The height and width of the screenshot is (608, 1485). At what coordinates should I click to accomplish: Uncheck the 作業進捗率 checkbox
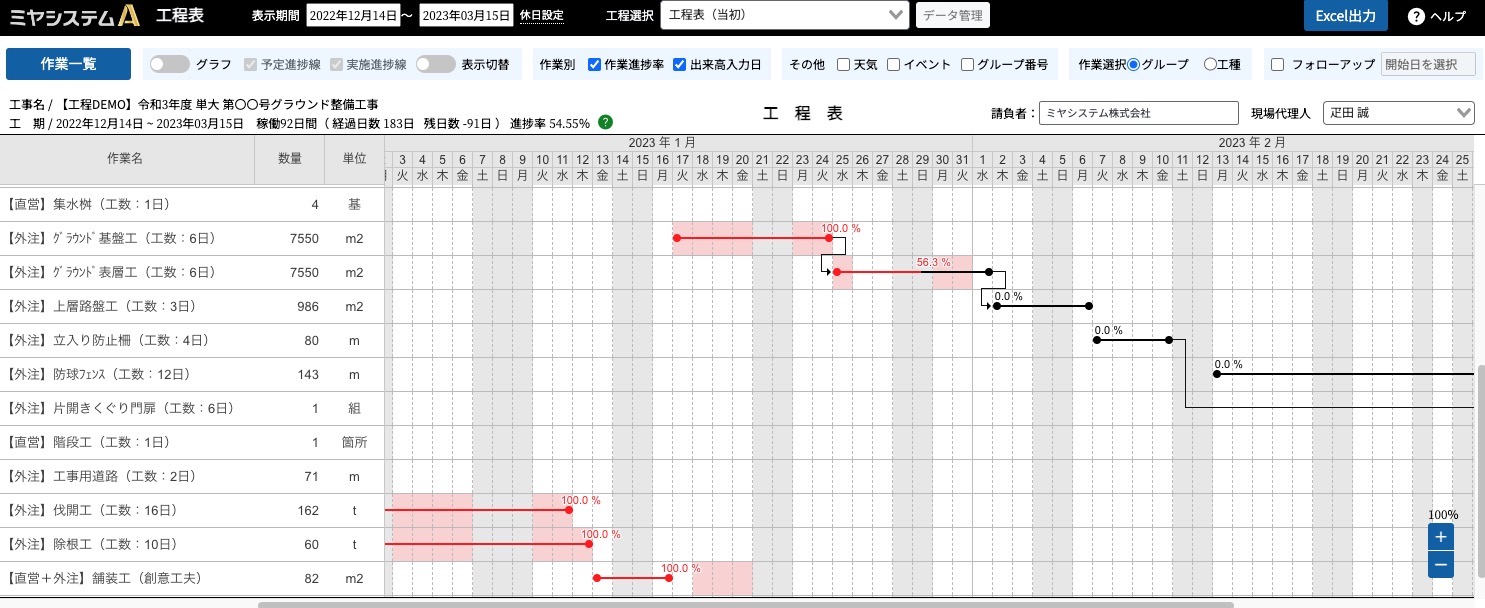[594, 64]
